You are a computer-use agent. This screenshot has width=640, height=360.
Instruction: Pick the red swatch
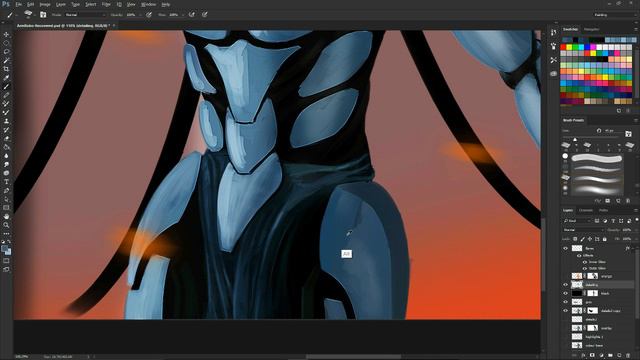coord(563,47)
